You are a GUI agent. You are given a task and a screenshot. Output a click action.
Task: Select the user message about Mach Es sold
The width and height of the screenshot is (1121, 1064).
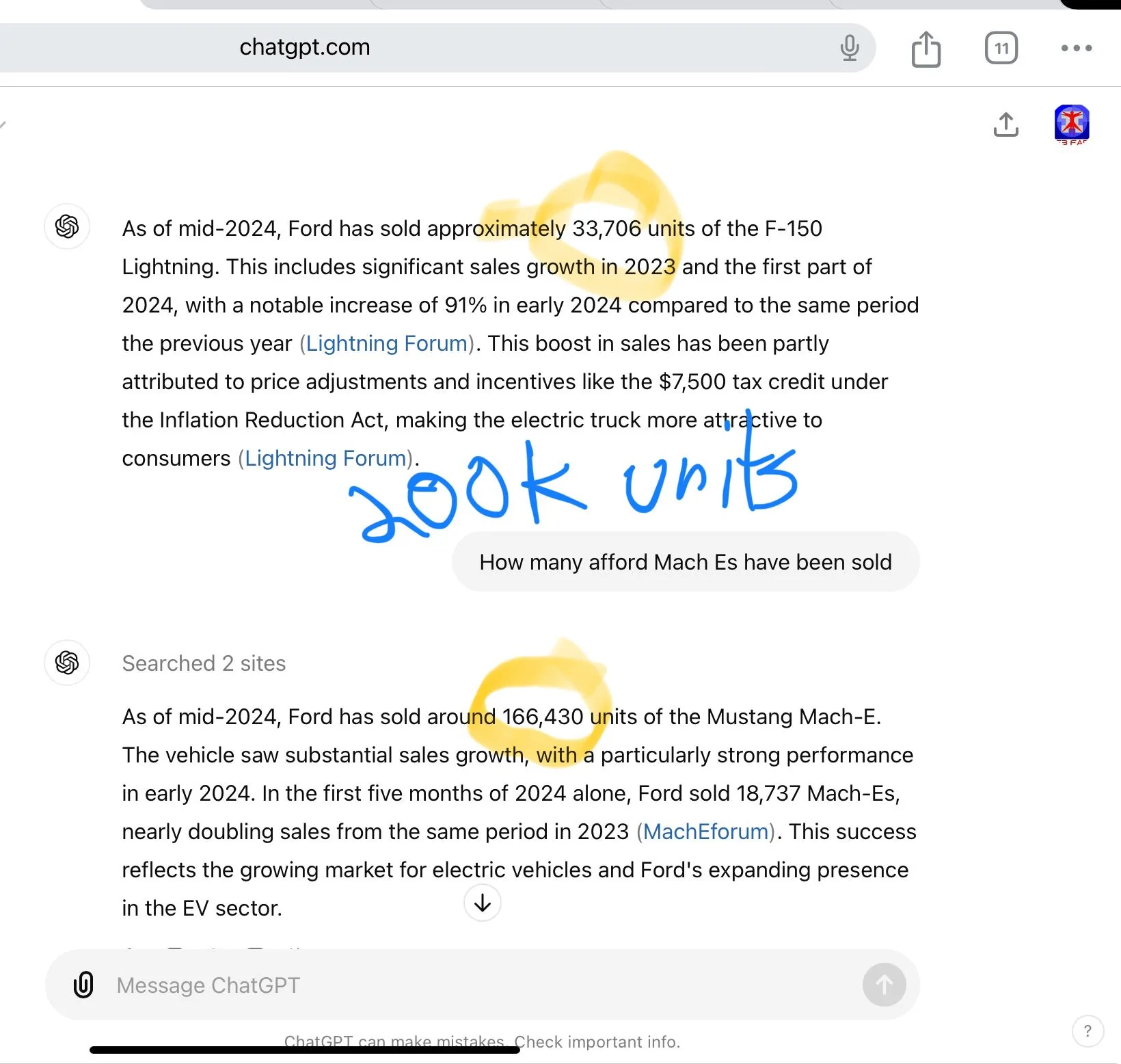(686, 562)
